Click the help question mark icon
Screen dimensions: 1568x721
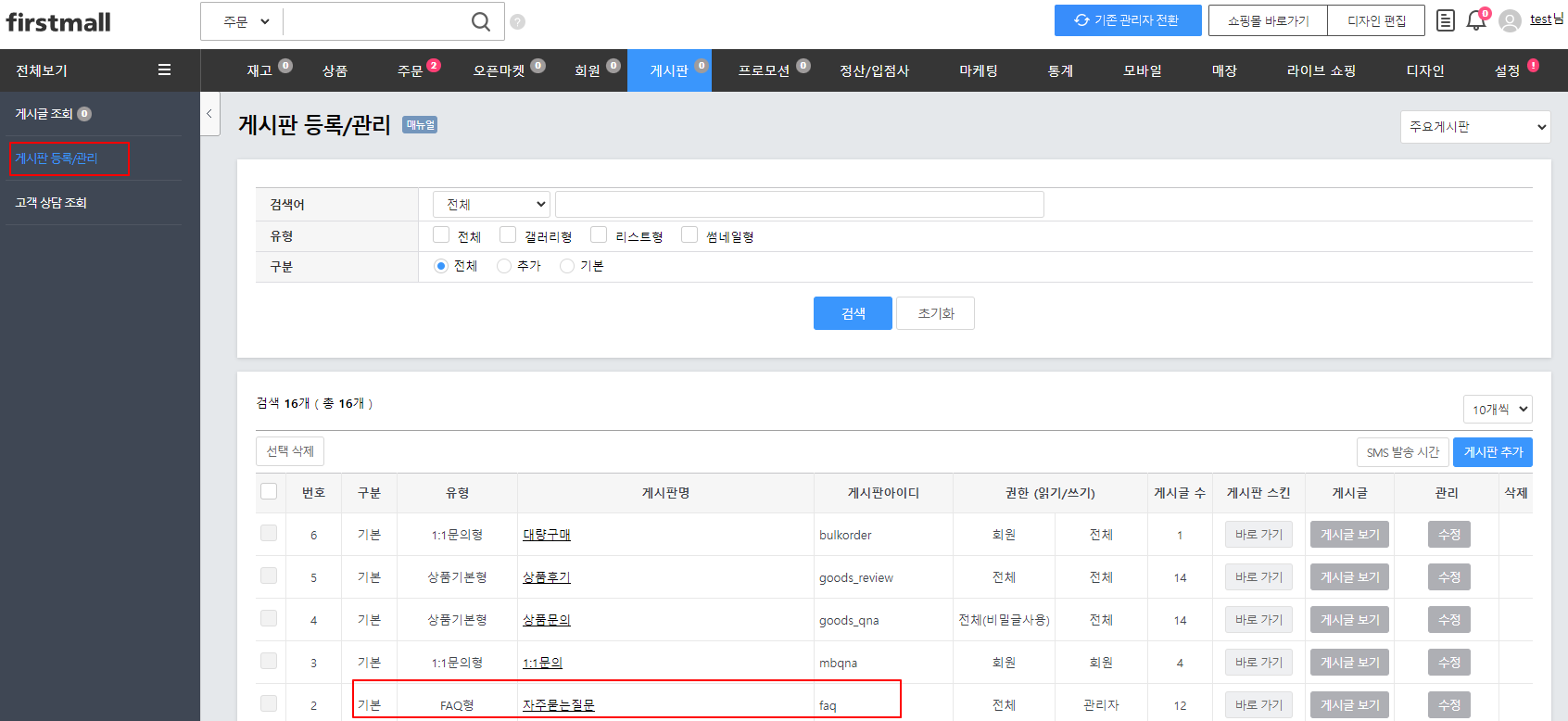pos(518,21)
